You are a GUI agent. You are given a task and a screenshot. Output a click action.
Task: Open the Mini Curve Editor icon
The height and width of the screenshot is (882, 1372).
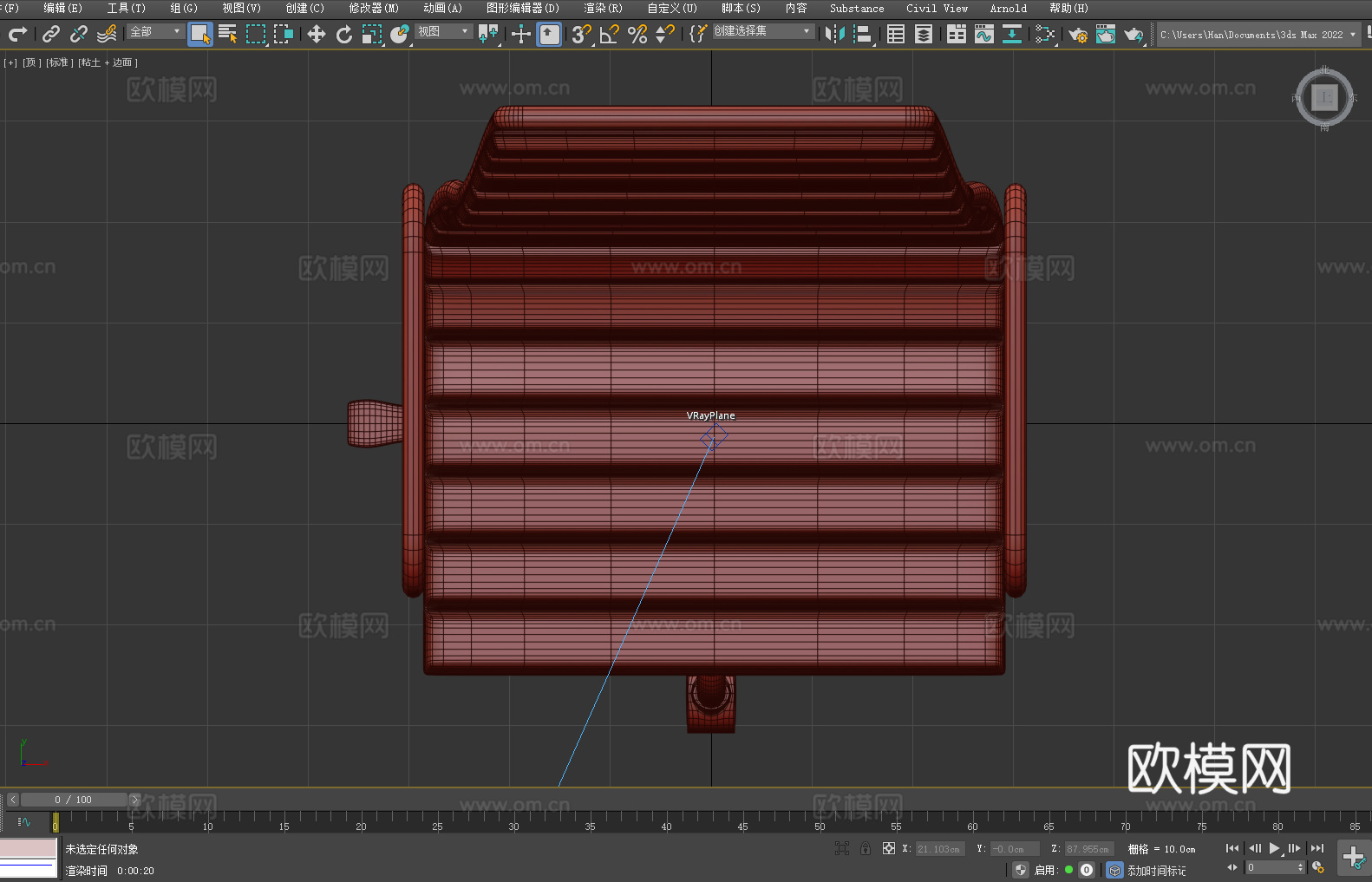(x=24, y=821)
